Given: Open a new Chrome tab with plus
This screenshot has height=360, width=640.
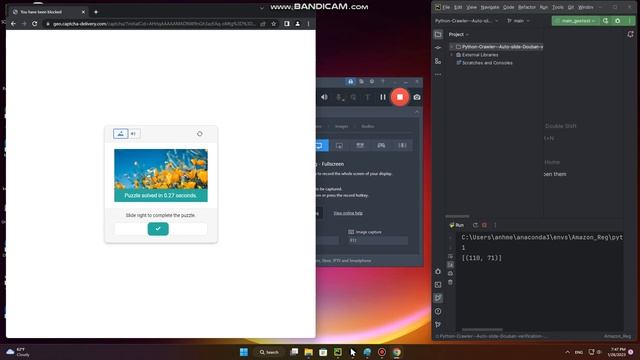Looking at the screenshot, I should point(96,12).
